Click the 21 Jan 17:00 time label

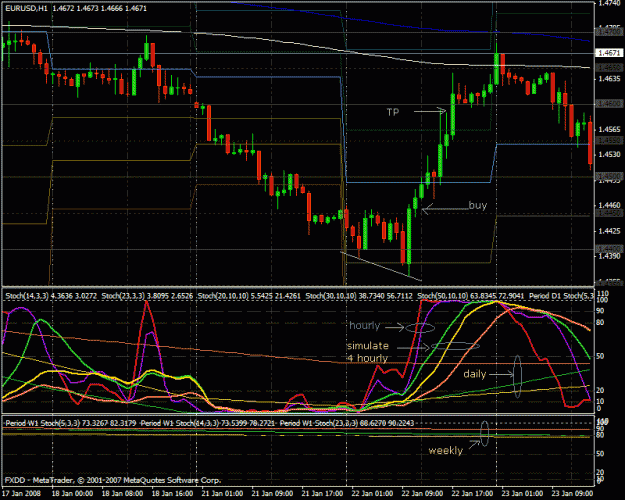click(x=322, y=493)
